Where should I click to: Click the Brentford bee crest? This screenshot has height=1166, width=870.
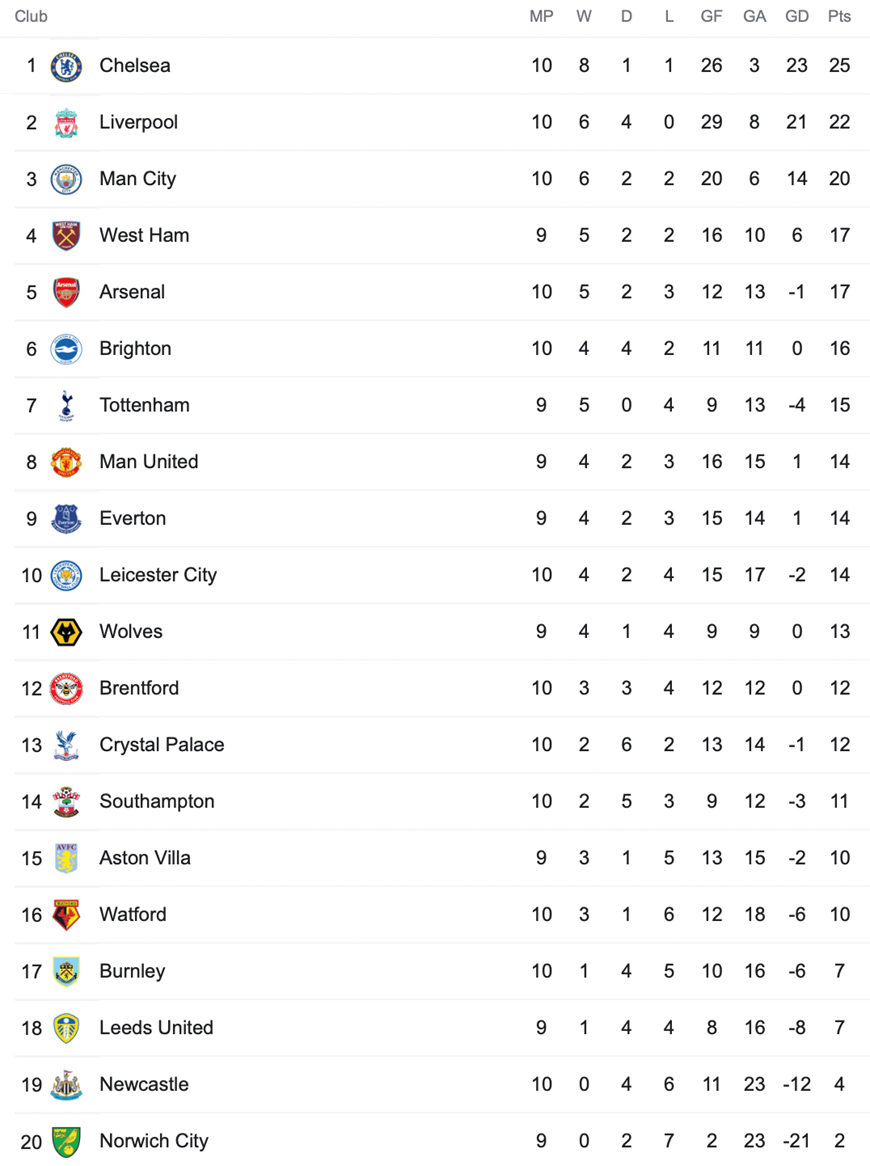66,689
